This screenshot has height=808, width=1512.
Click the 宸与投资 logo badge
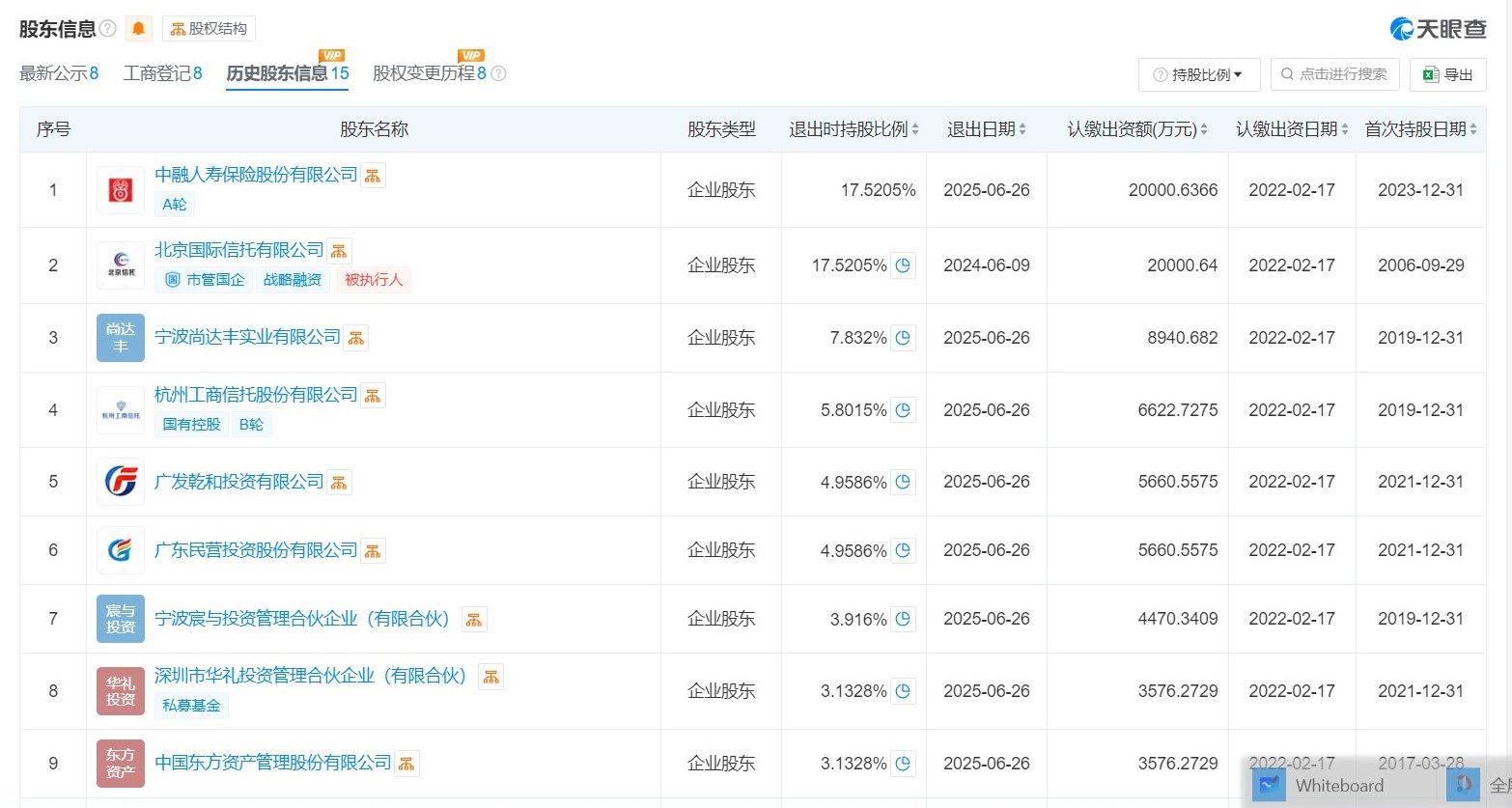[x=121, y=619]
